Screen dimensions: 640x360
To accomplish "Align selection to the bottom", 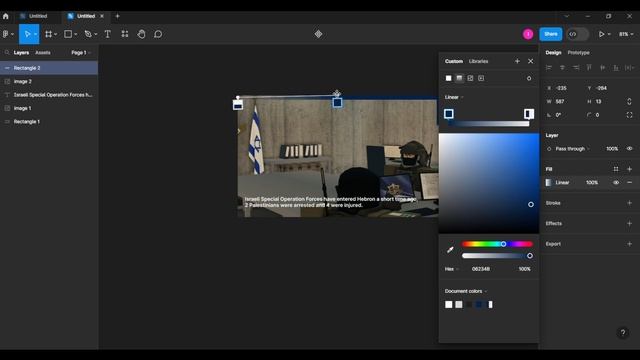I will (x=616, y=67).
